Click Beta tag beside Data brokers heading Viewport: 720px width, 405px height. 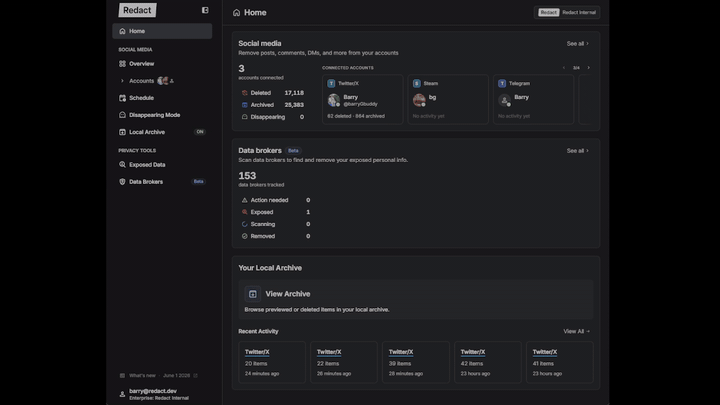(x=293, y=151)
